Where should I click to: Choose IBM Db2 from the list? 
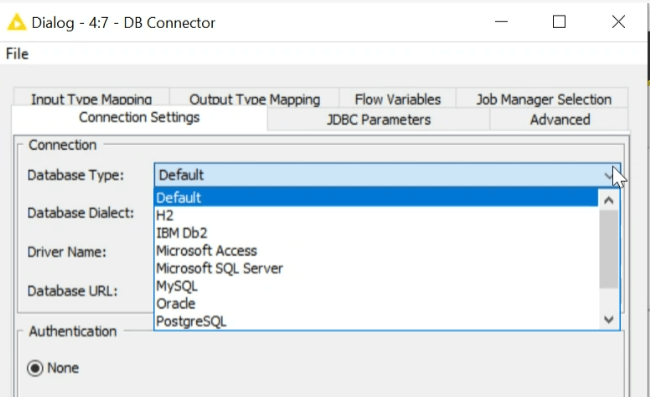click(x=376, y=233)
